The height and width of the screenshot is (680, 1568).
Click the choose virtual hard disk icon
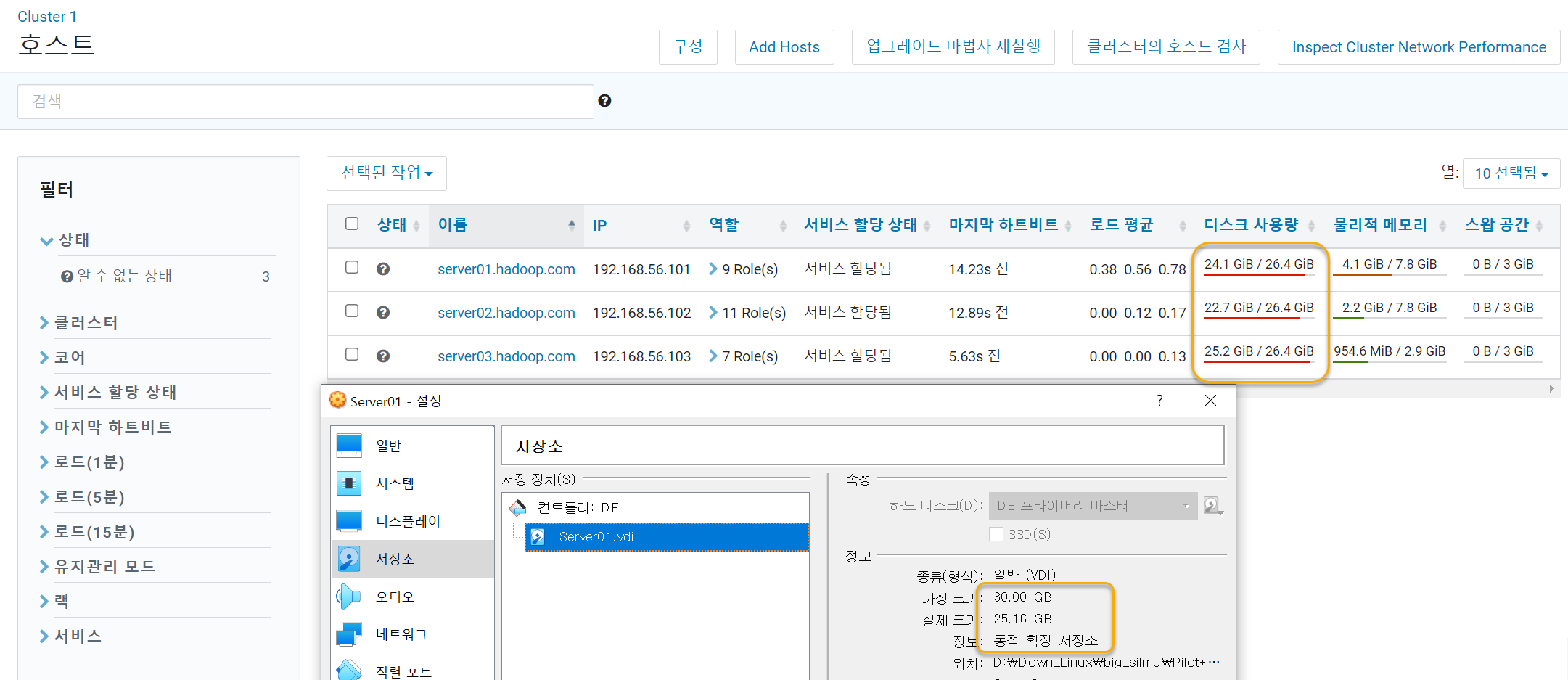[x=1213, y=505]
